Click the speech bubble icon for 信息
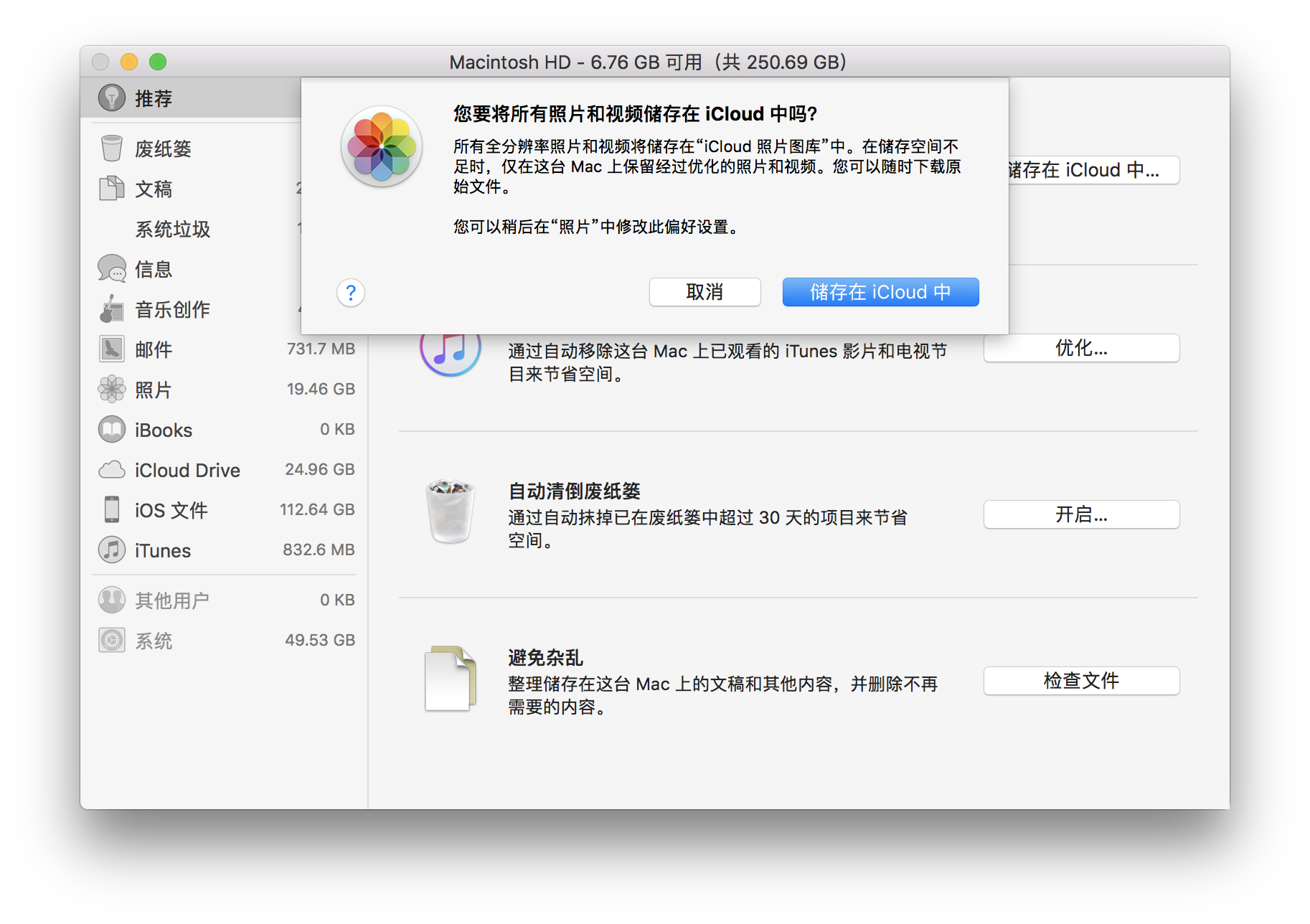Viewport: 1310px width, 924px height. point(111,268)
